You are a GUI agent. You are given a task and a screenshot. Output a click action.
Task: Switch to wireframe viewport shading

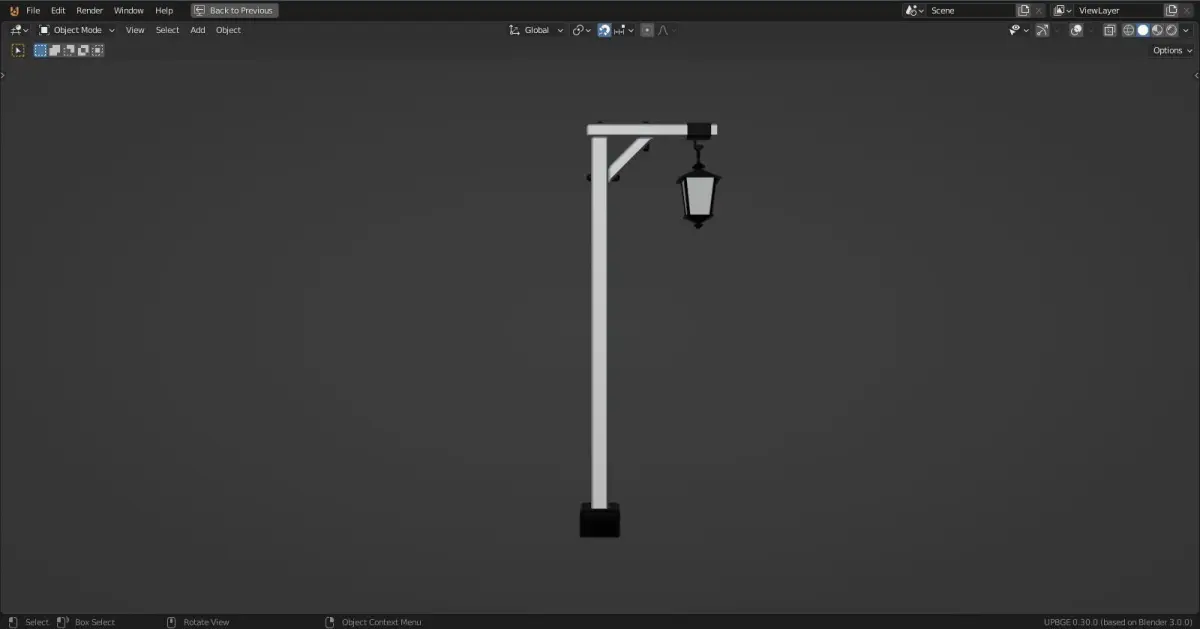(1129, 30)
